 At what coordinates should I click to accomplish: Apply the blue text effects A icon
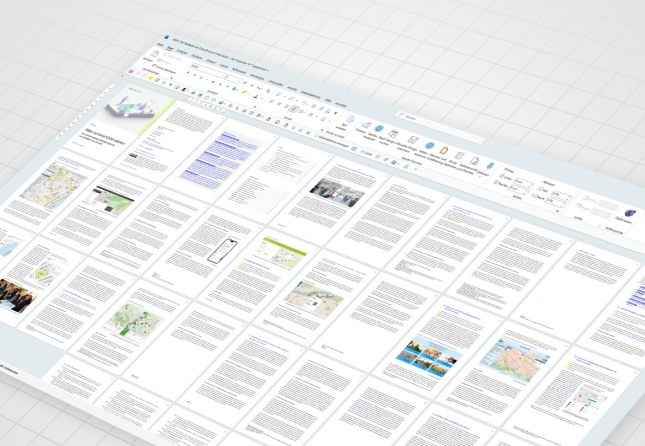coord(234,89)
